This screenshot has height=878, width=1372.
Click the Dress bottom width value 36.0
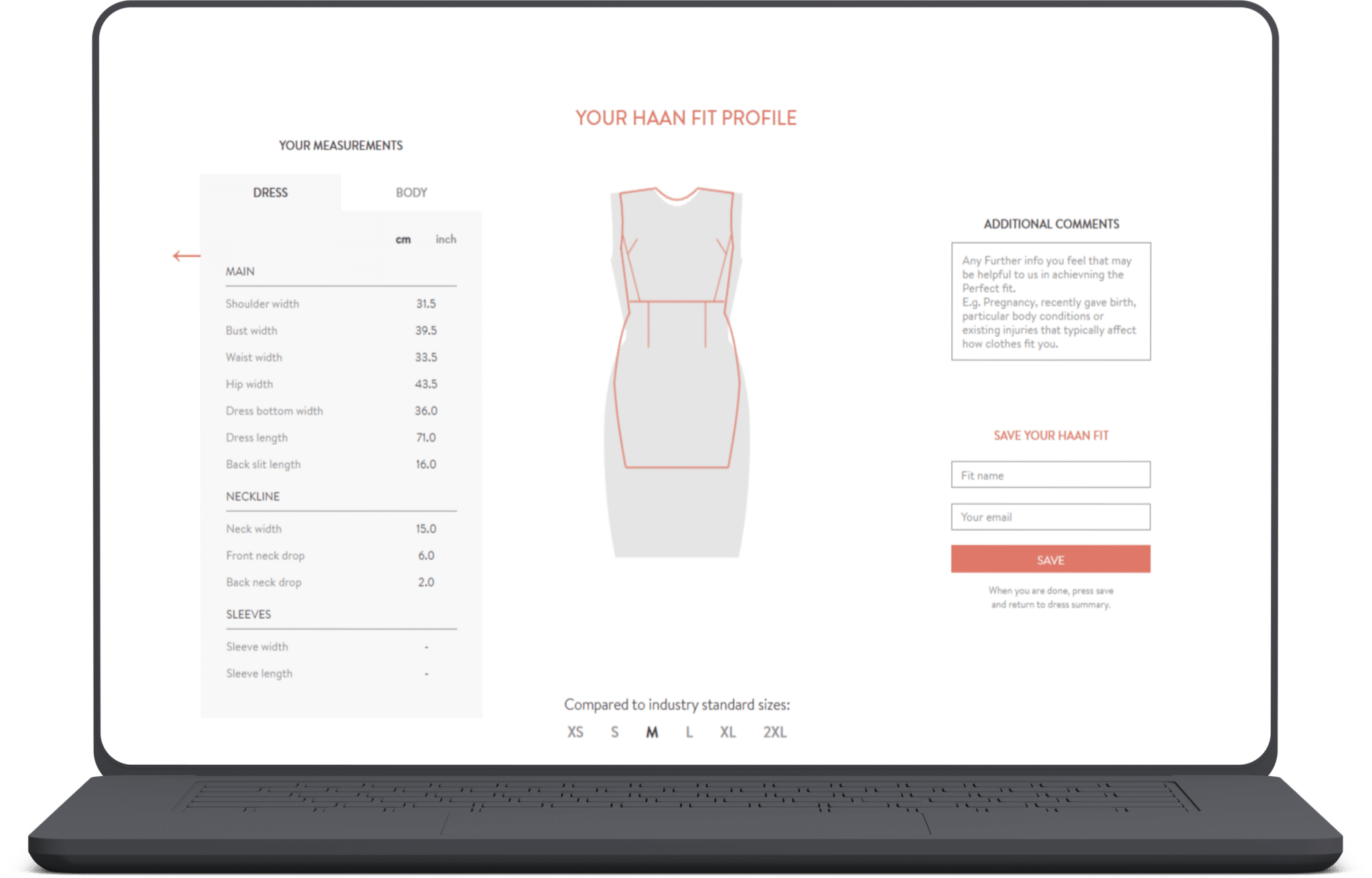[426, 411]
